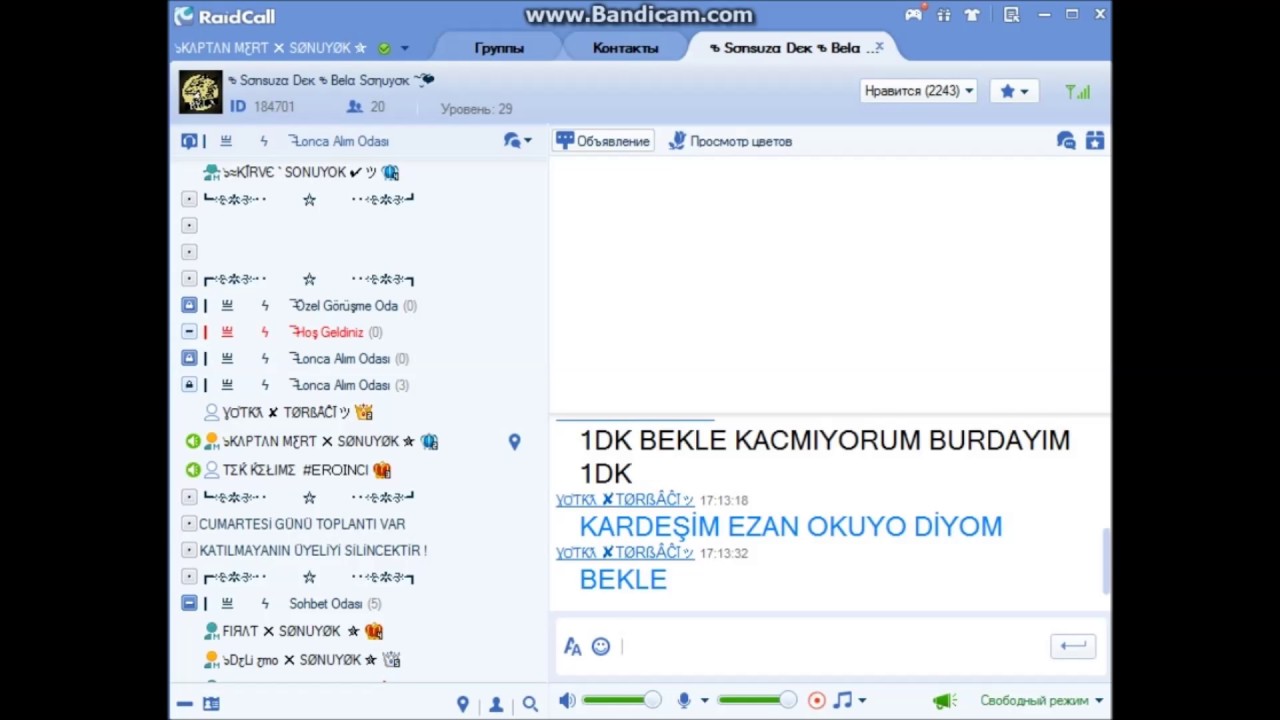Screen dimensions: 1280x720
Task: Open the main menu list icon
Action: point(1012,15)
